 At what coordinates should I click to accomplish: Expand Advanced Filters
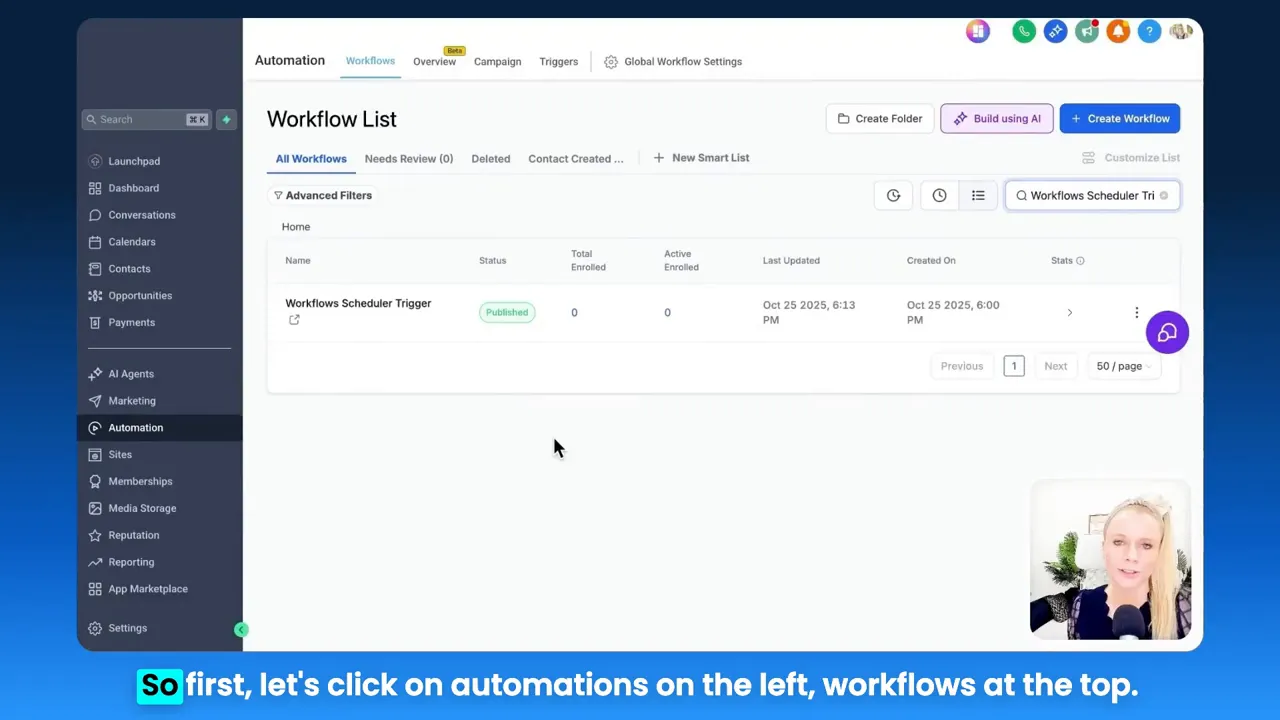pos(323,196)
